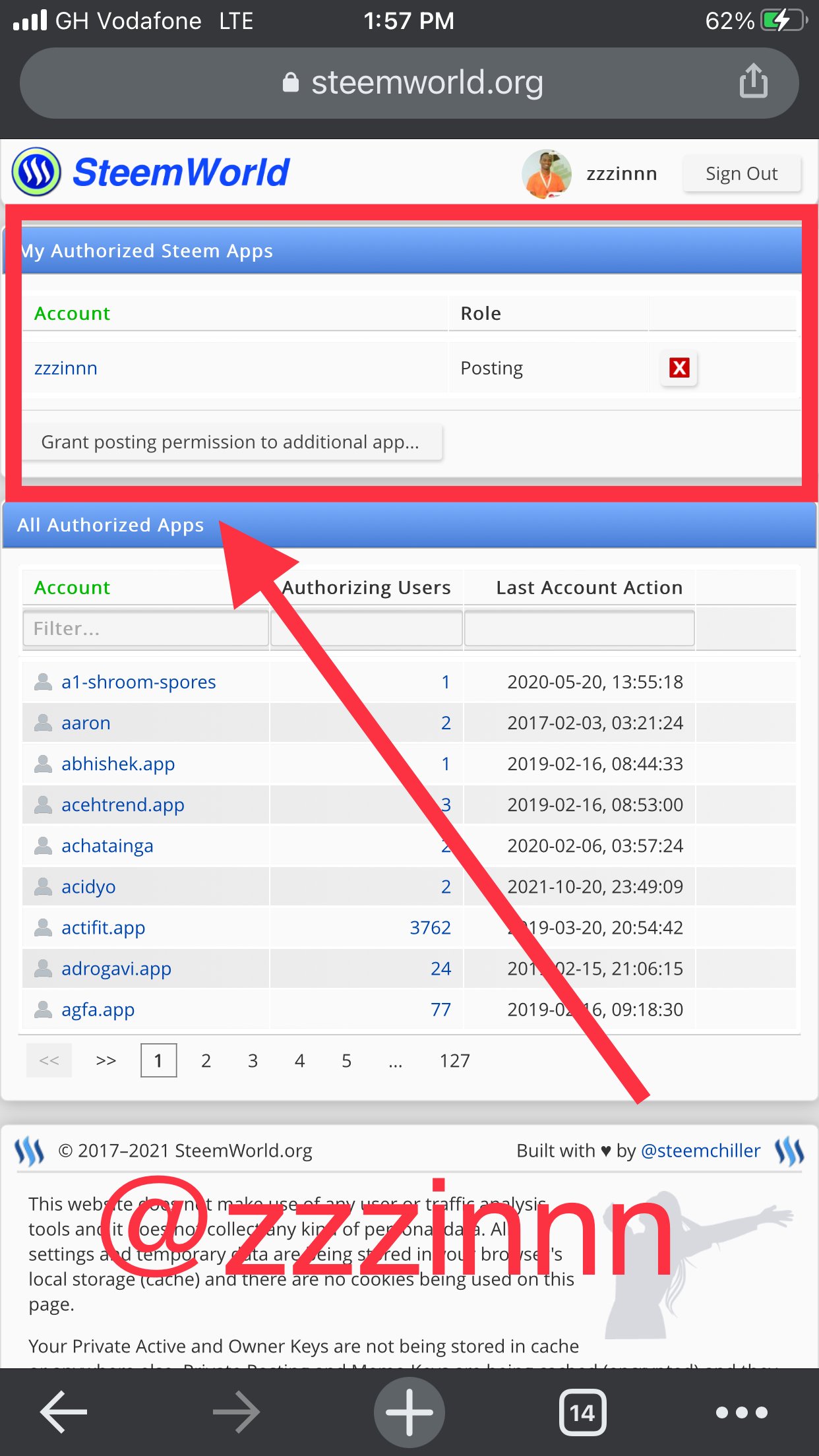This screenshot has width=819, height=1456.
Task: Click user icon beside agfa.app
Action: point(43,1009)
